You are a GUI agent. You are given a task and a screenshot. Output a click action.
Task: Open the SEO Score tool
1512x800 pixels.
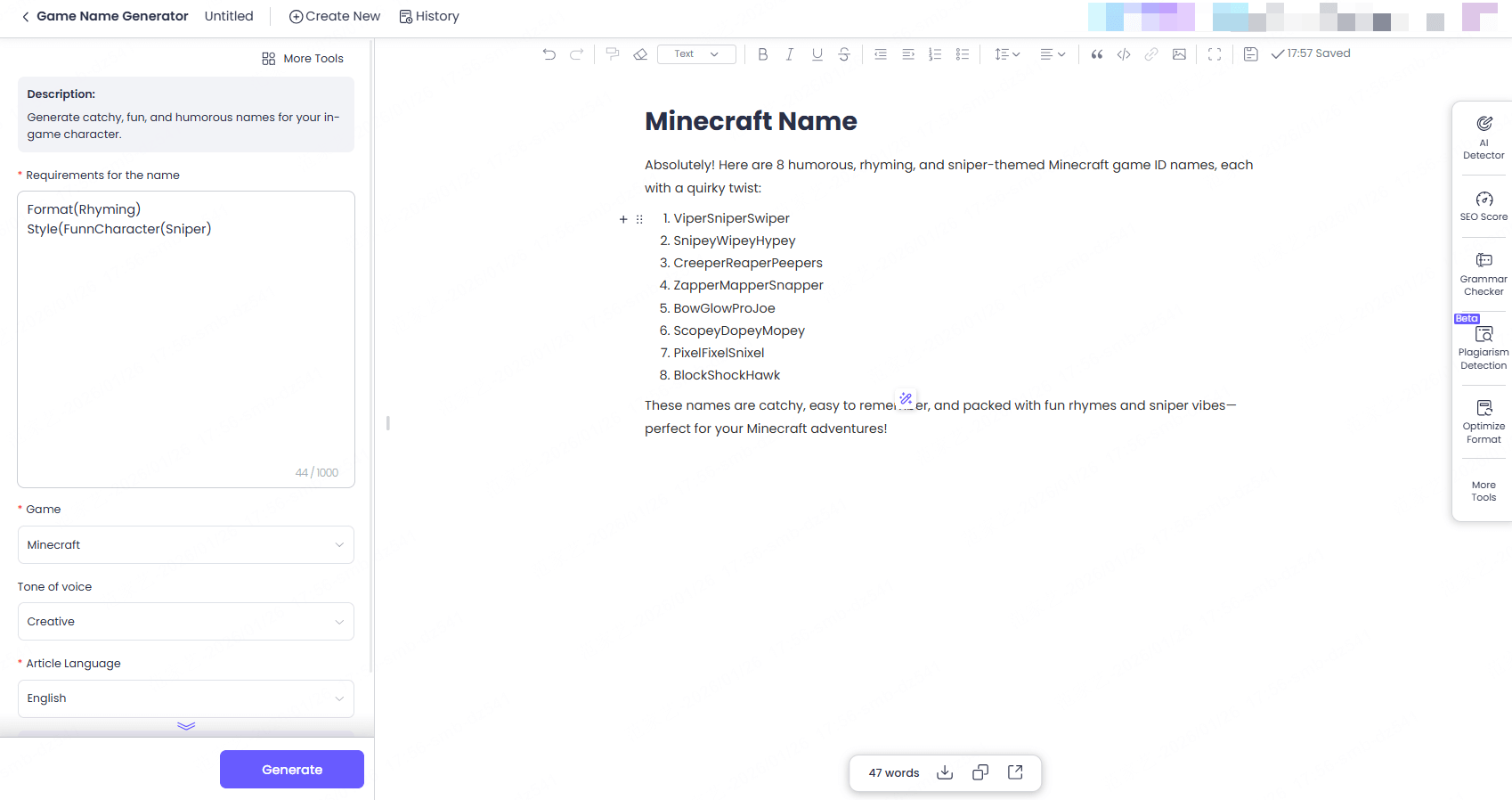[1484, 206]
